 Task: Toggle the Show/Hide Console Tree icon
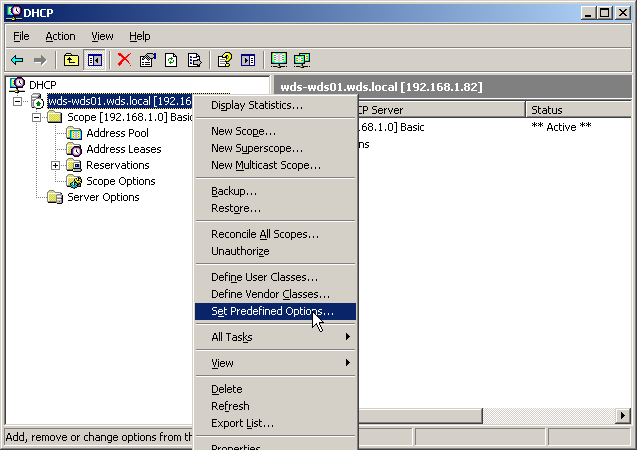(95, 60)
